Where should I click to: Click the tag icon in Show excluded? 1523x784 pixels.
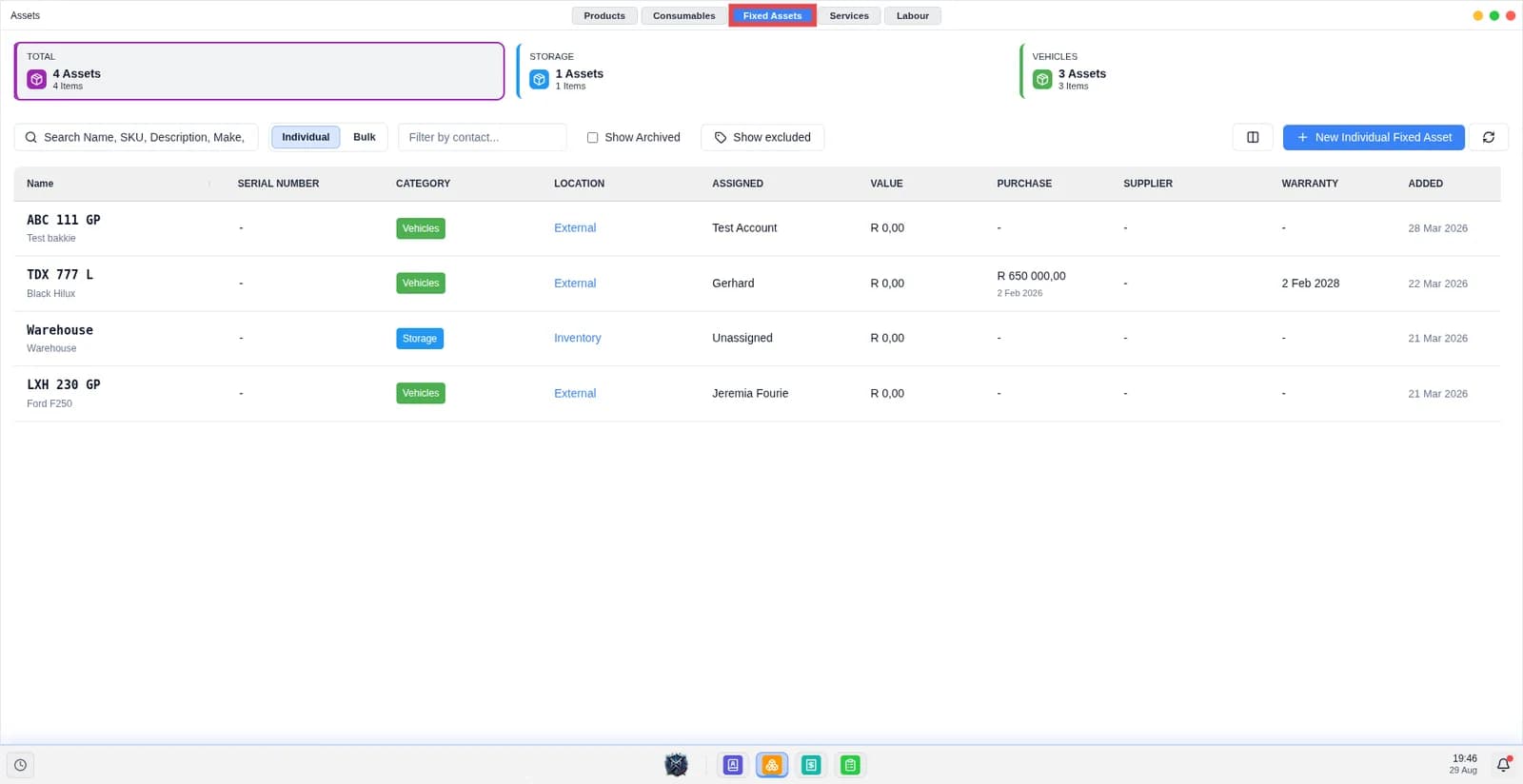coord(721,137)
